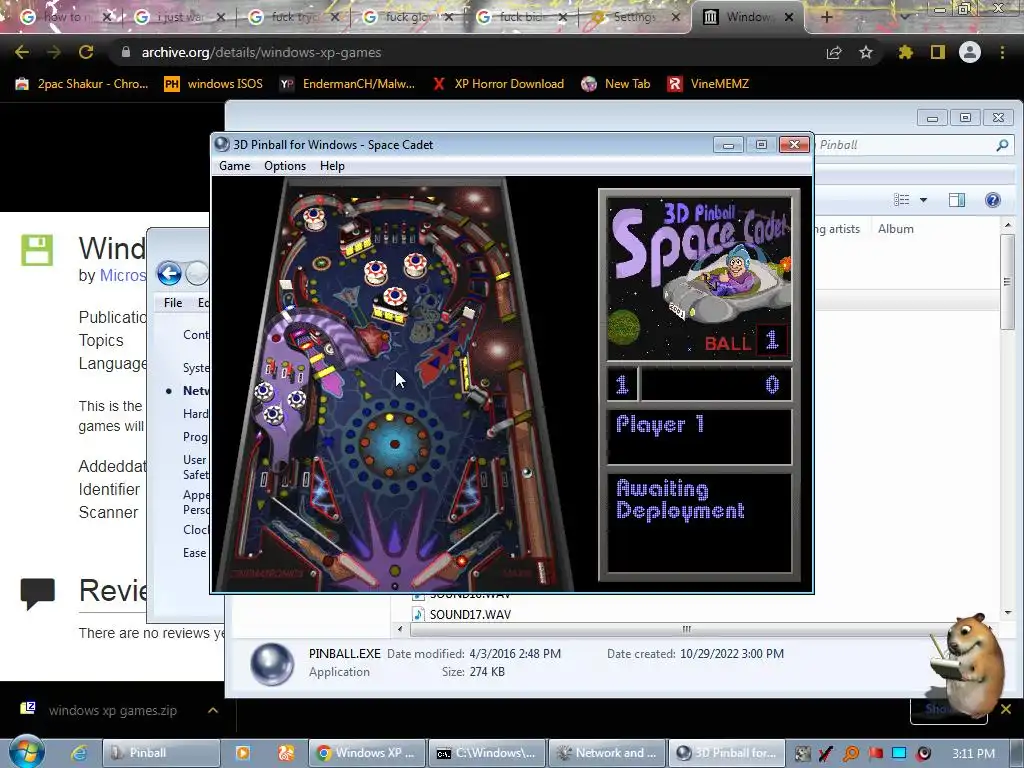Click the reviews speech bubble icon
The width and height of the screenshot is (1024, 768).
37,593
